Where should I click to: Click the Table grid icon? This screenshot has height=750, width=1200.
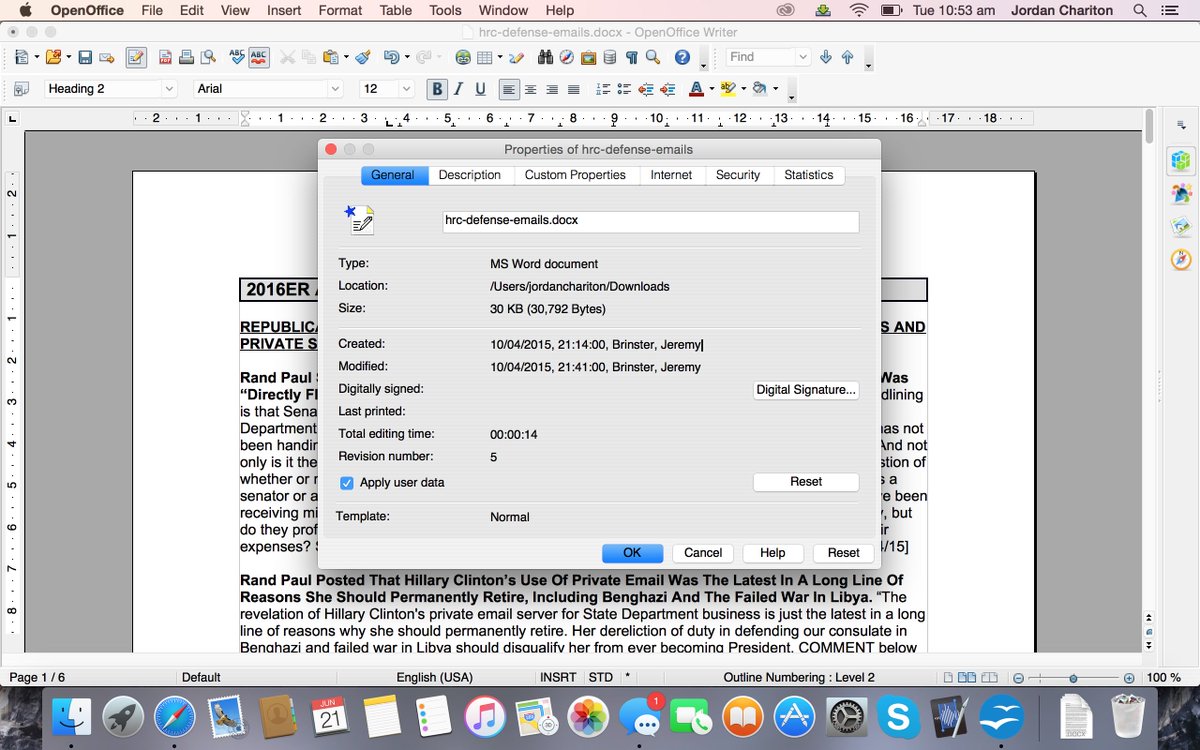tap(484, 57)
